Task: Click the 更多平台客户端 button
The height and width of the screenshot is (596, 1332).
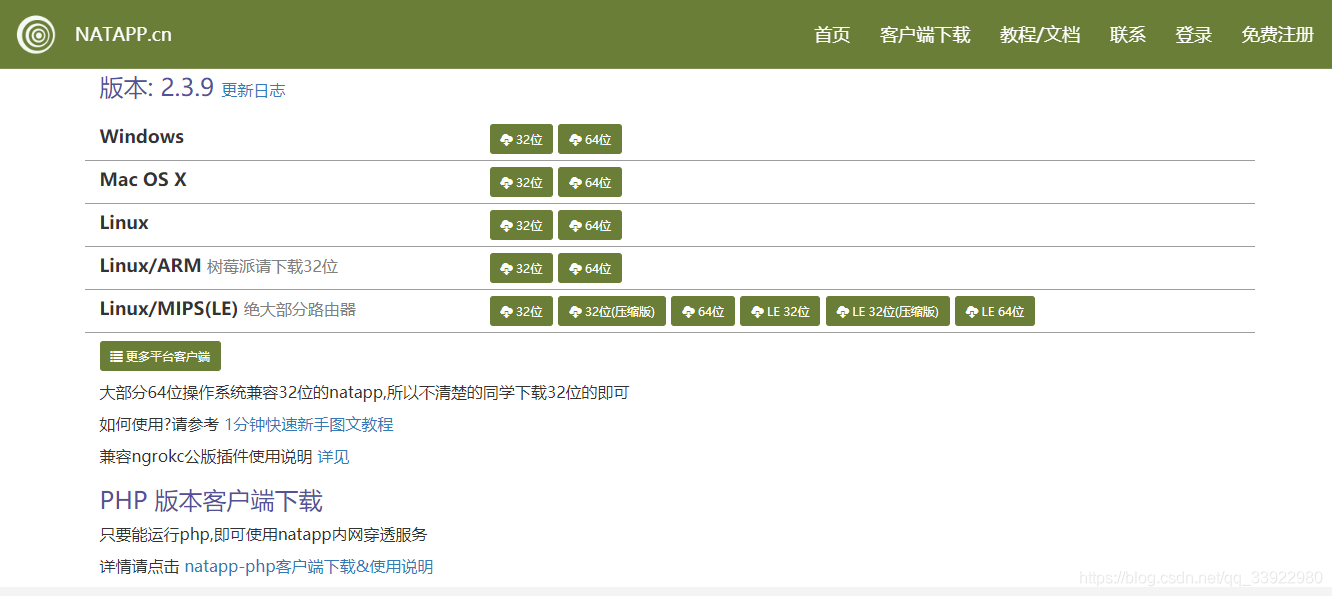Action: [160, 356]
